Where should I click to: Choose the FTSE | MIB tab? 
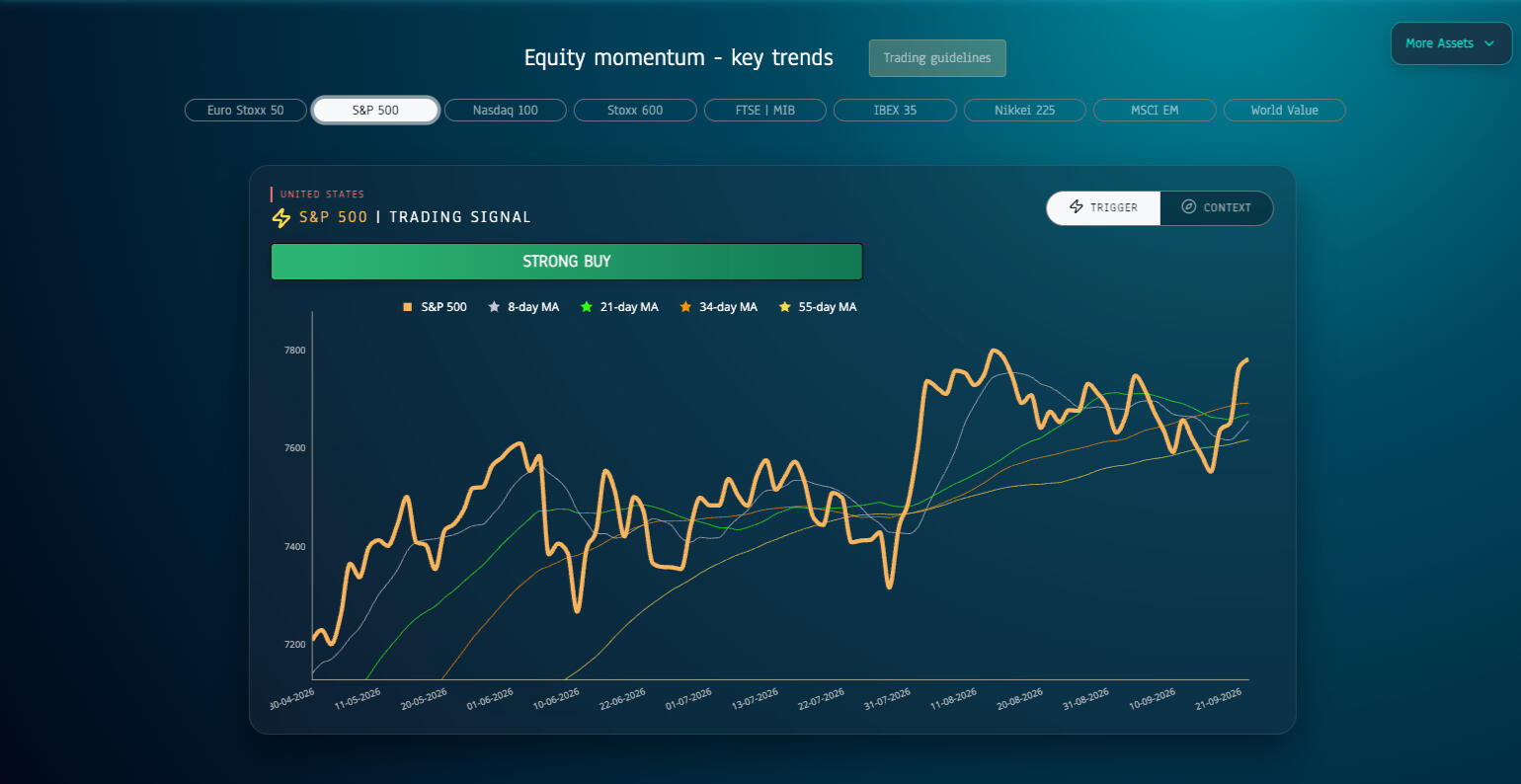pyautogui.click(x=765, y=111)
